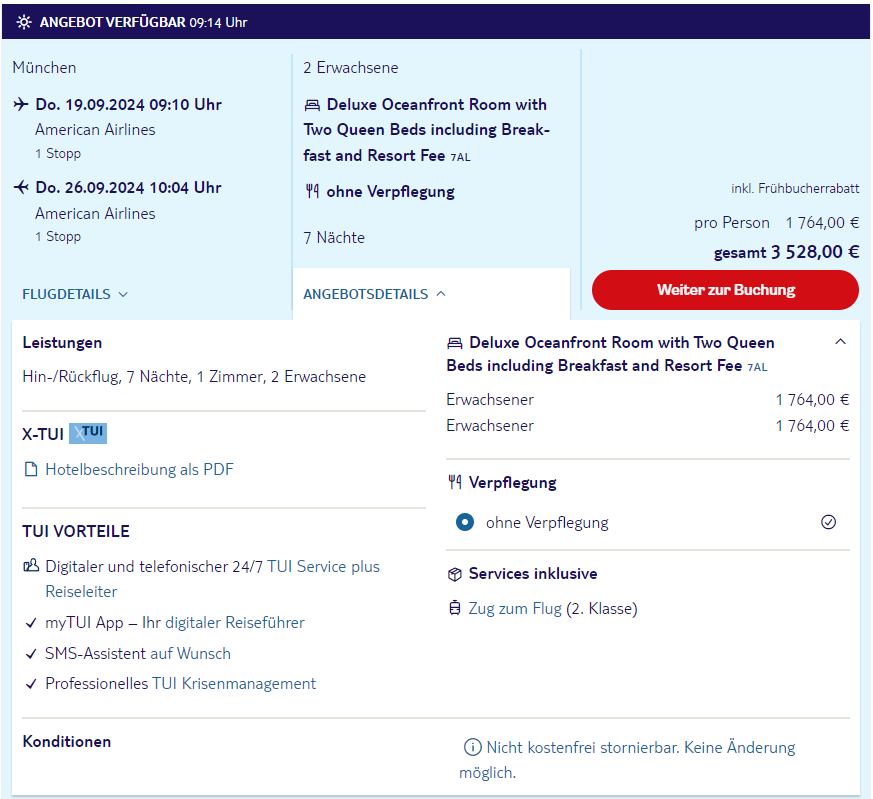
Task: Click the return flight airplane icon
Action: click(21, 187)
